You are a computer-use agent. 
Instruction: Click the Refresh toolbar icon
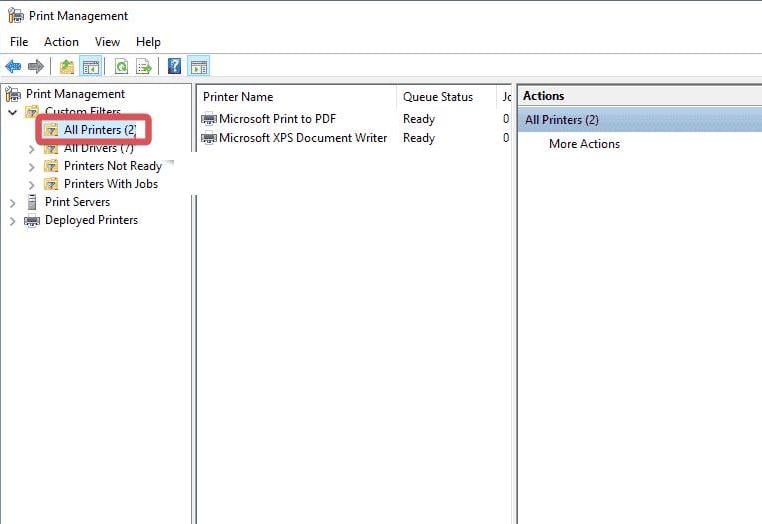click(x=121, y=66)
